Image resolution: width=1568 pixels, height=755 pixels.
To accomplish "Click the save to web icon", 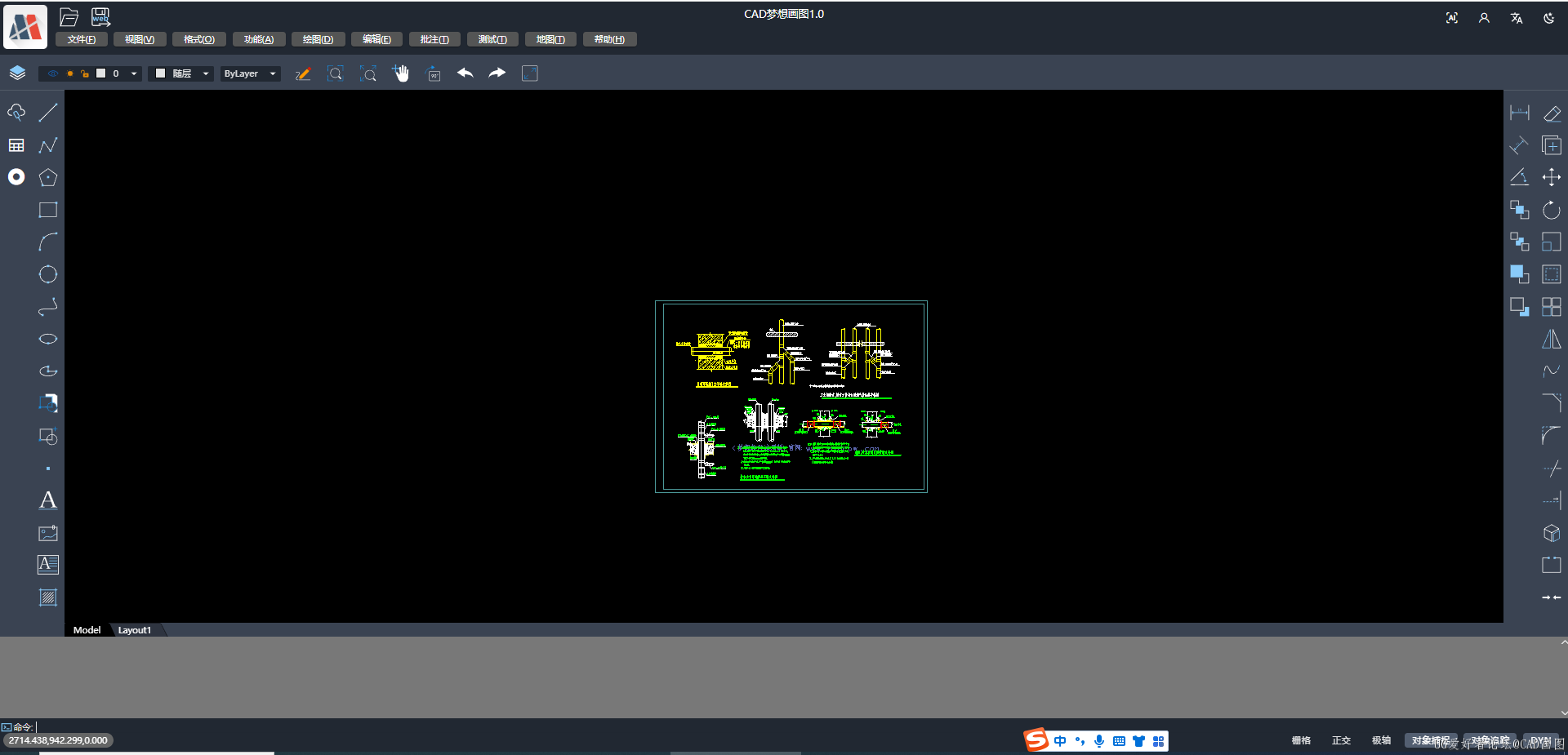I will click(100, 16).
